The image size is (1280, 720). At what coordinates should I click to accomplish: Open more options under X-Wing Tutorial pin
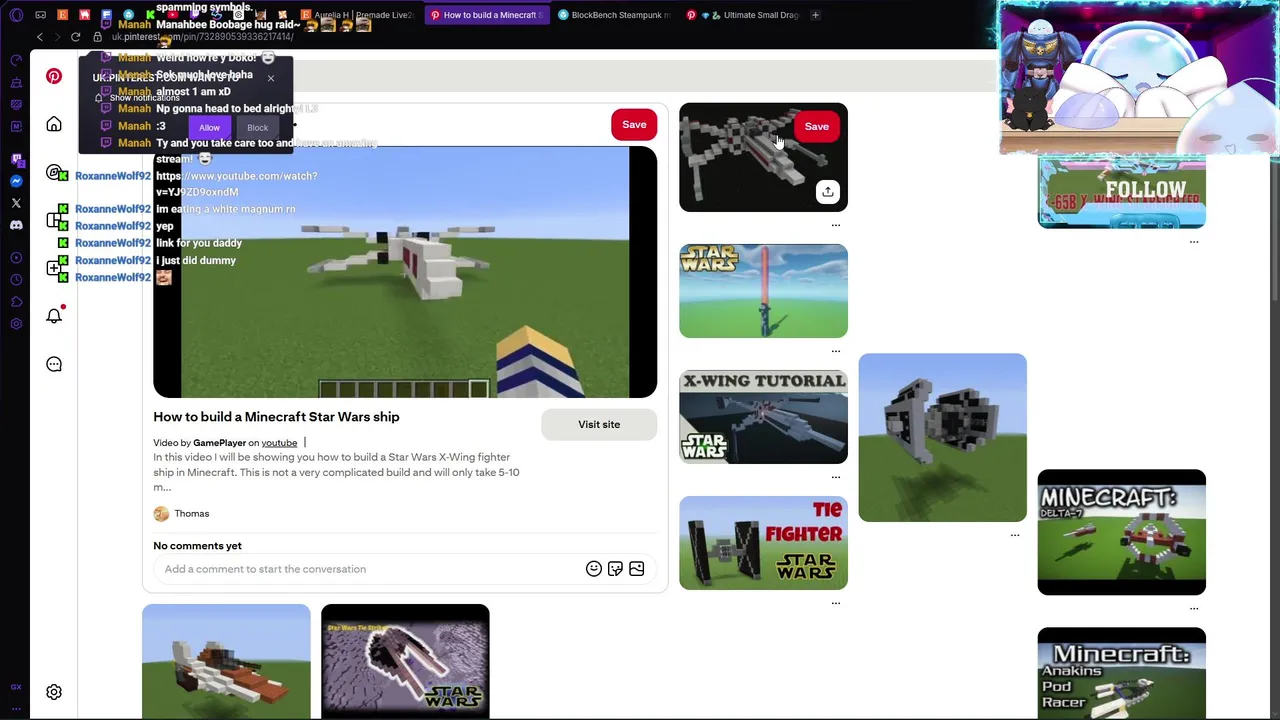(x=836, y=477)
